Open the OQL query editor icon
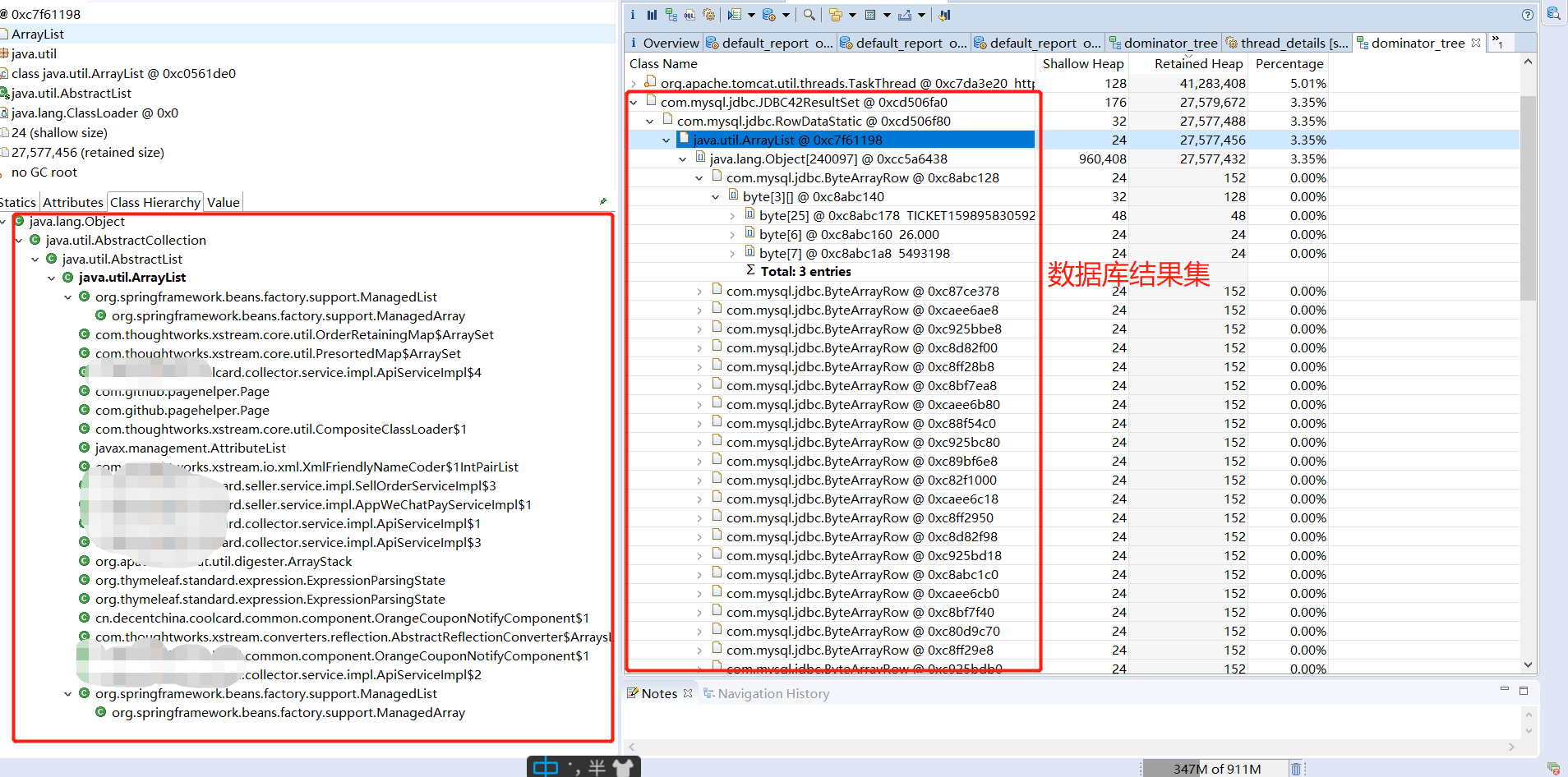The height and width of the screenshot is (777, 1568). point(689,15)
